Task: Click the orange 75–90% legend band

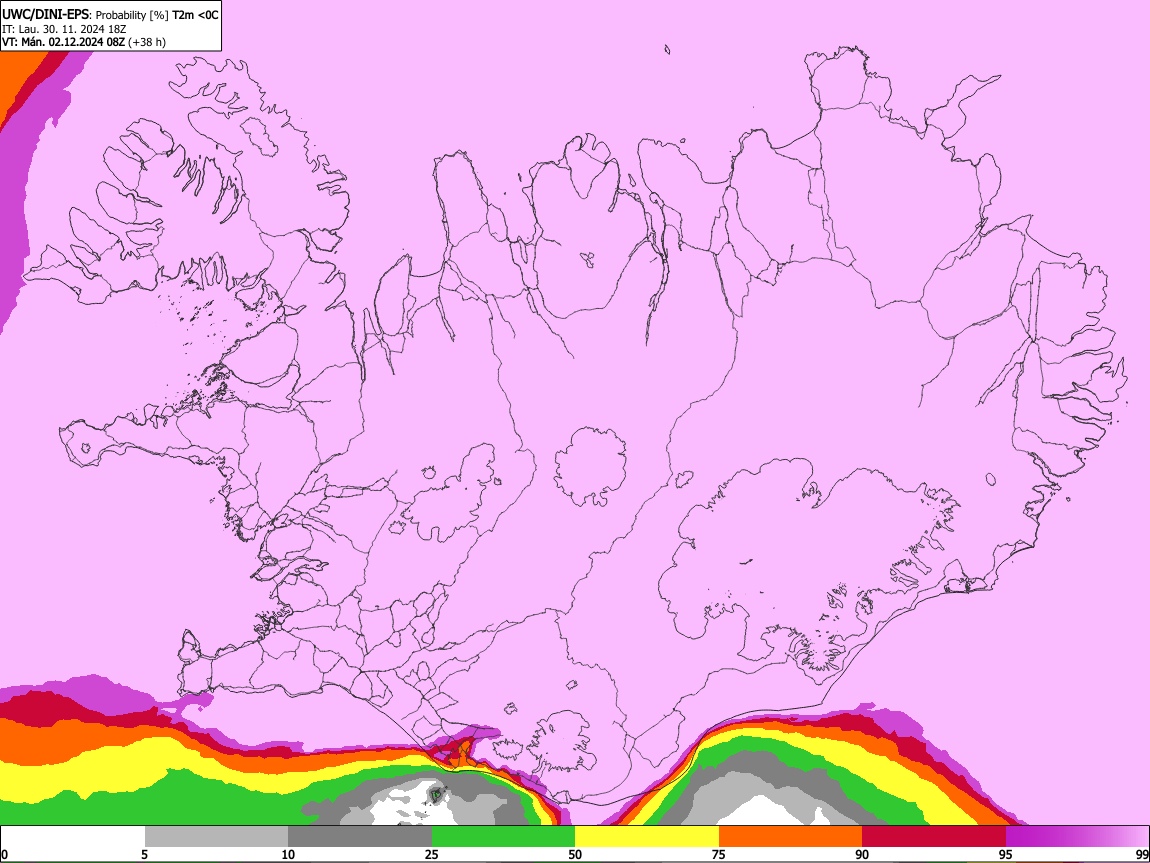Action: tap(791, 837)
